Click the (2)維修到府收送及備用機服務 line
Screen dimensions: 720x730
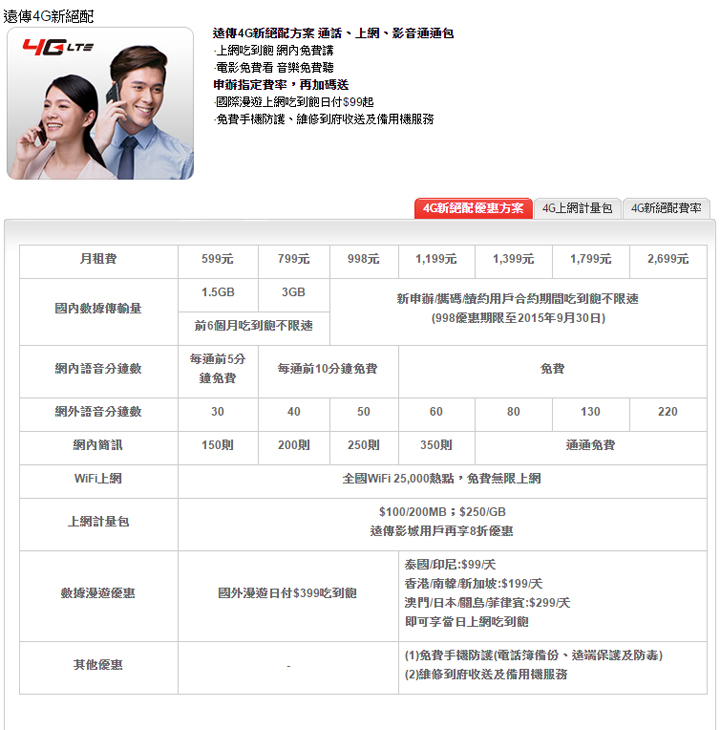click(x=486, y=675)
